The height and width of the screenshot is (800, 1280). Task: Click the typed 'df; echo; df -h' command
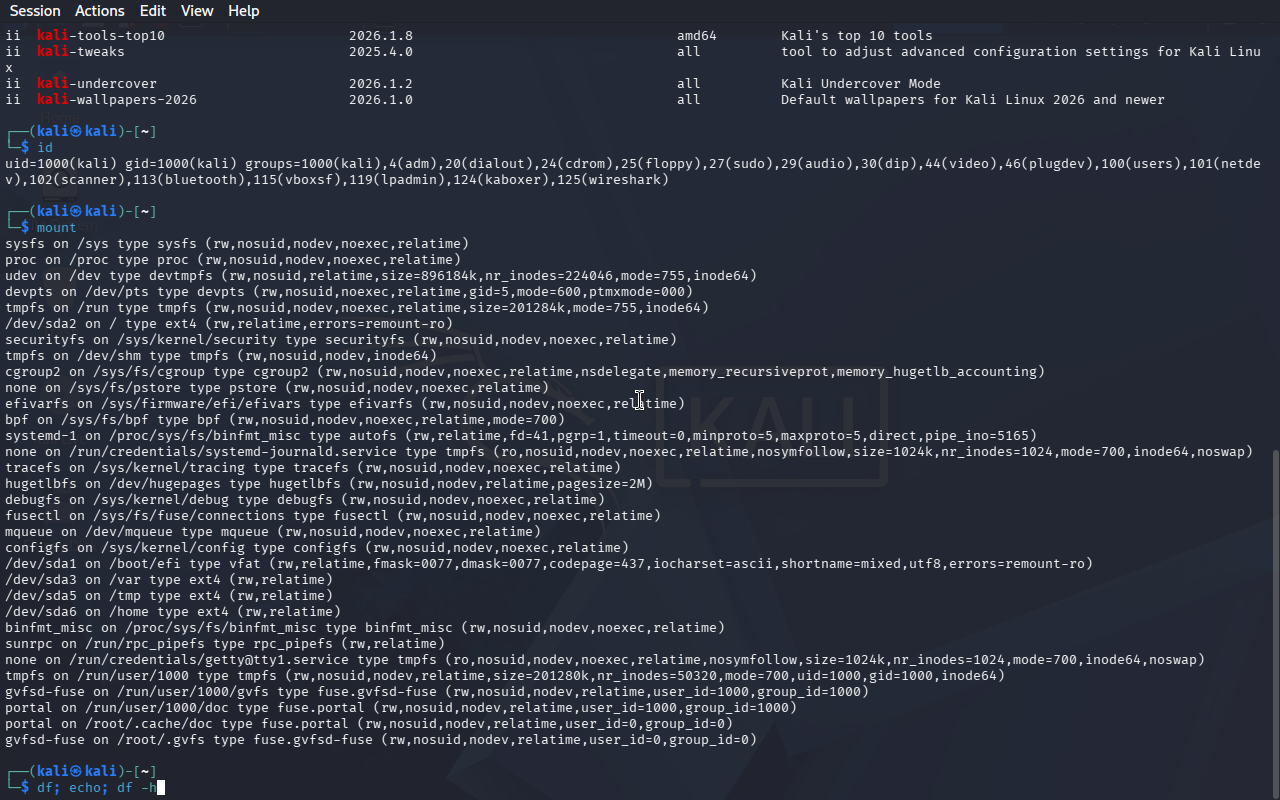tap(96, 788)
